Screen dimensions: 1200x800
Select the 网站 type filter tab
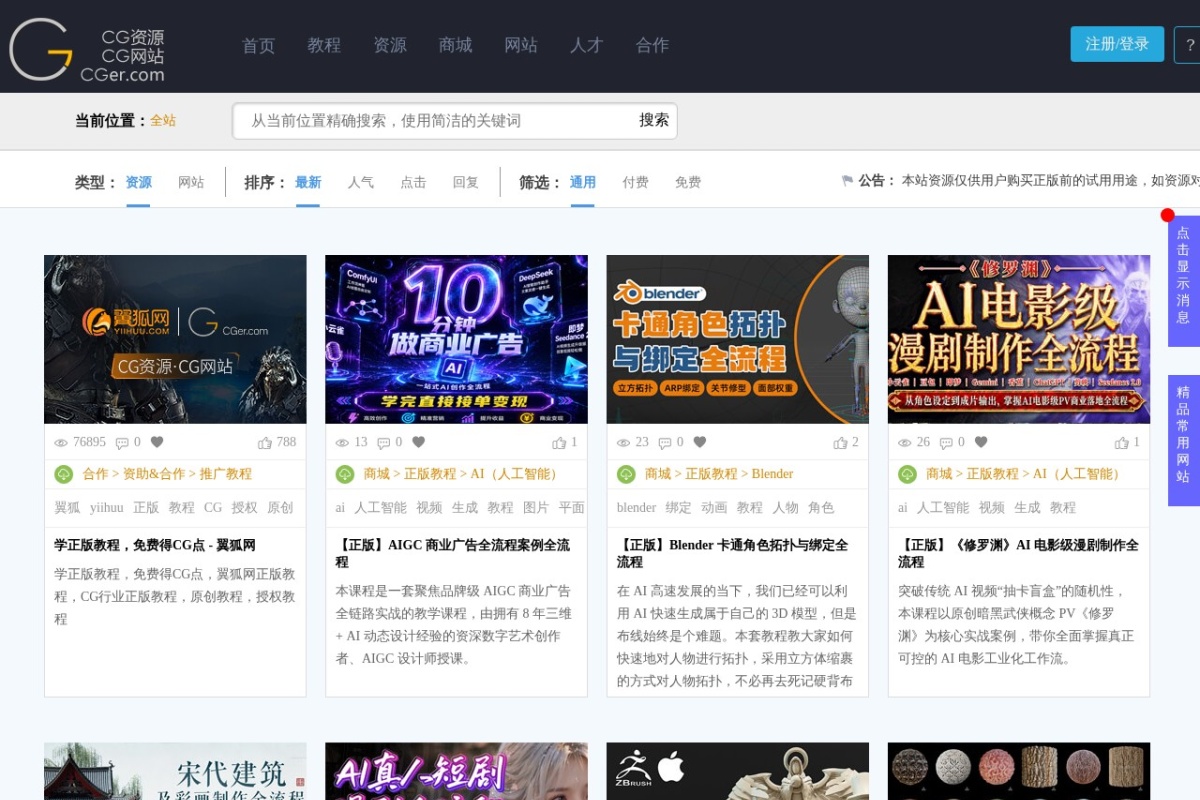pyautogui.click(x=191, y=182)
